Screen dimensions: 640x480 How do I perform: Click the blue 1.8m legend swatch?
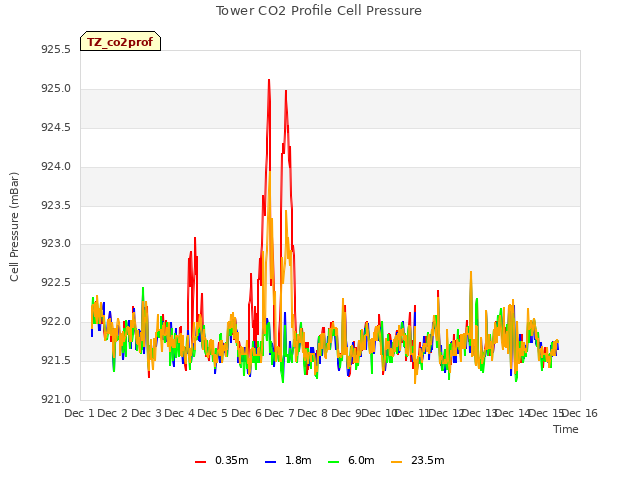click(x=271, y=462)
